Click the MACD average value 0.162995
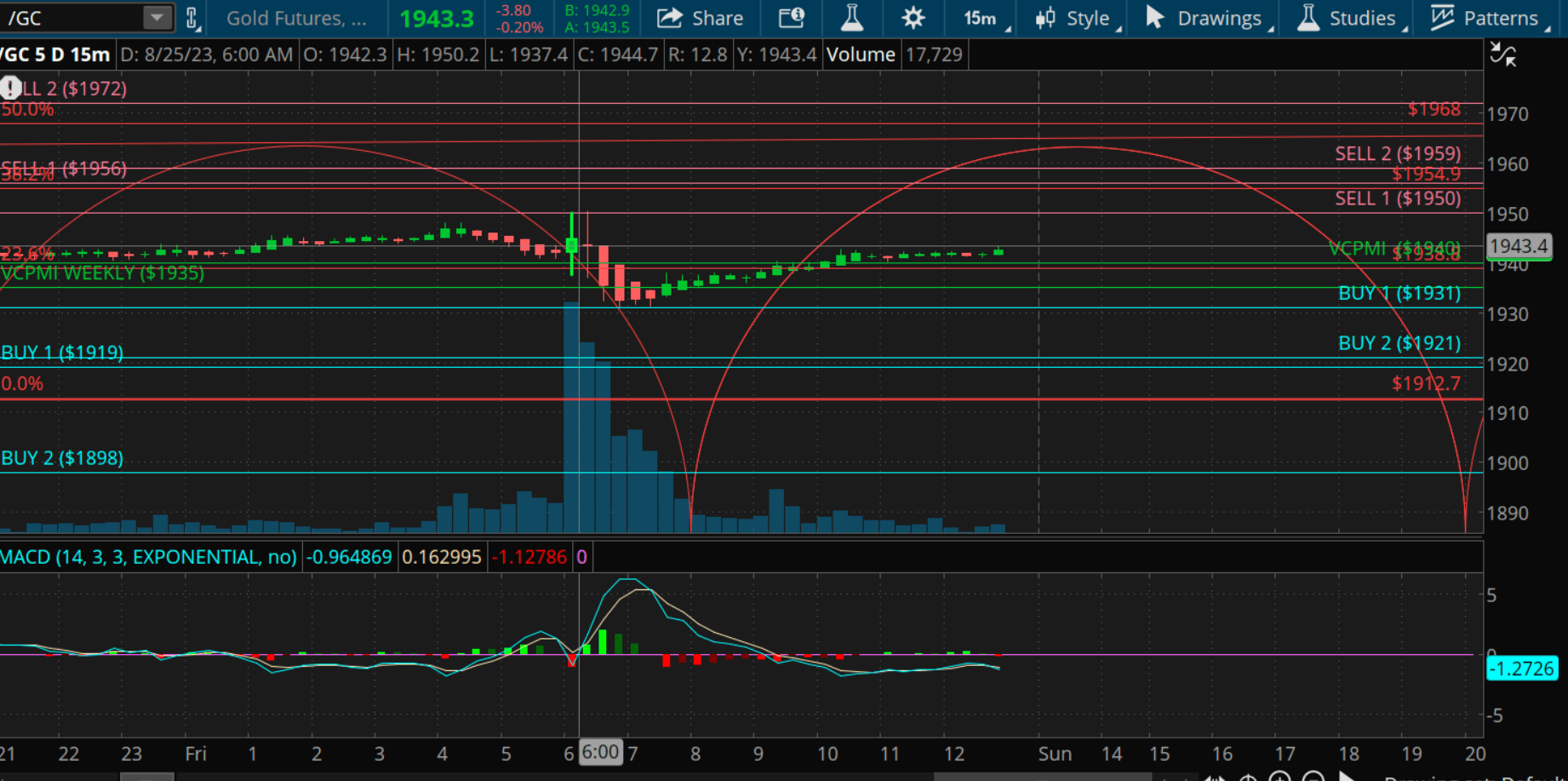1568x781 pixels. click(x=441, y=557)
